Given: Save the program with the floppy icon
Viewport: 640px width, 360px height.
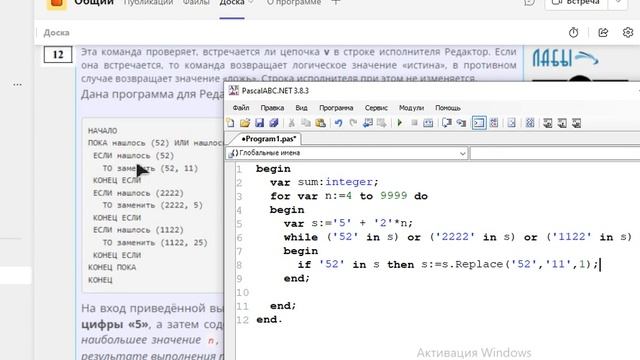Looking at the screenshot, I should 259,123.
